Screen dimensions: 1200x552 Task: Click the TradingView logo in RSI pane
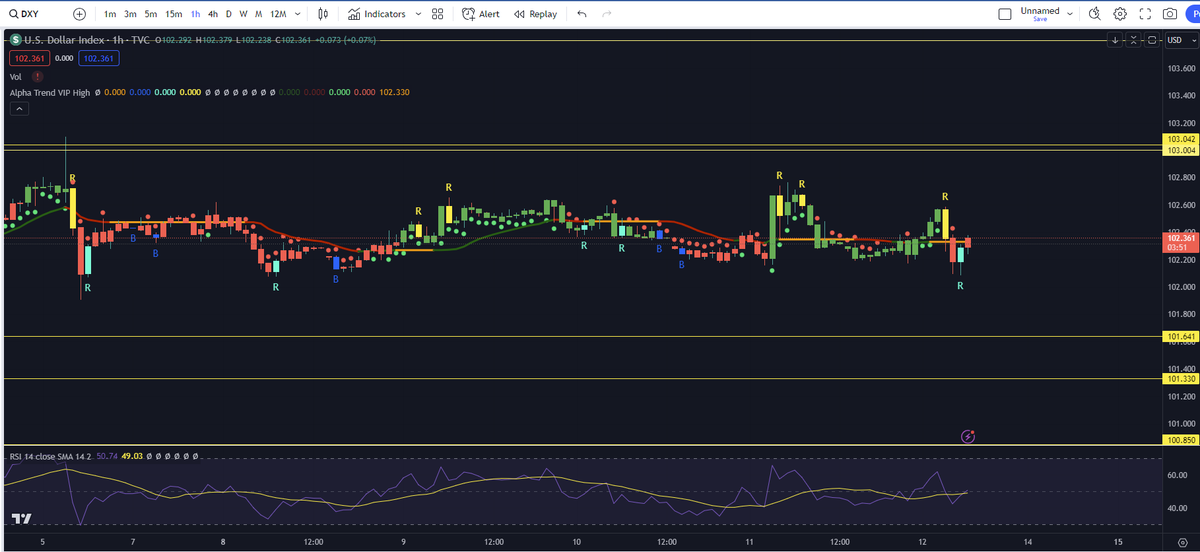pos(21,518)
